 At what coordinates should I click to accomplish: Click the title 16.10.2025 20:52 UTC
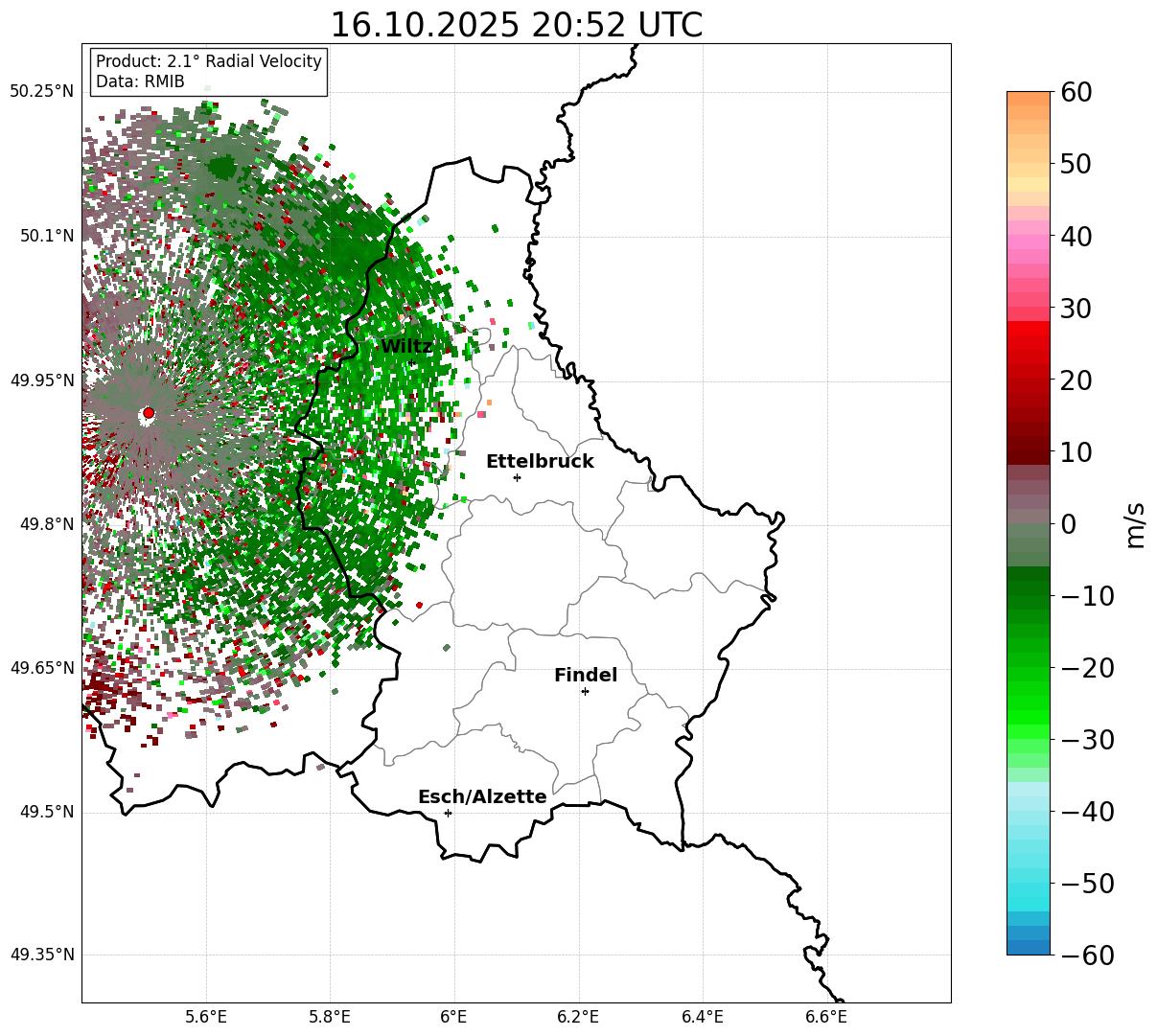(x=516, y=25)
